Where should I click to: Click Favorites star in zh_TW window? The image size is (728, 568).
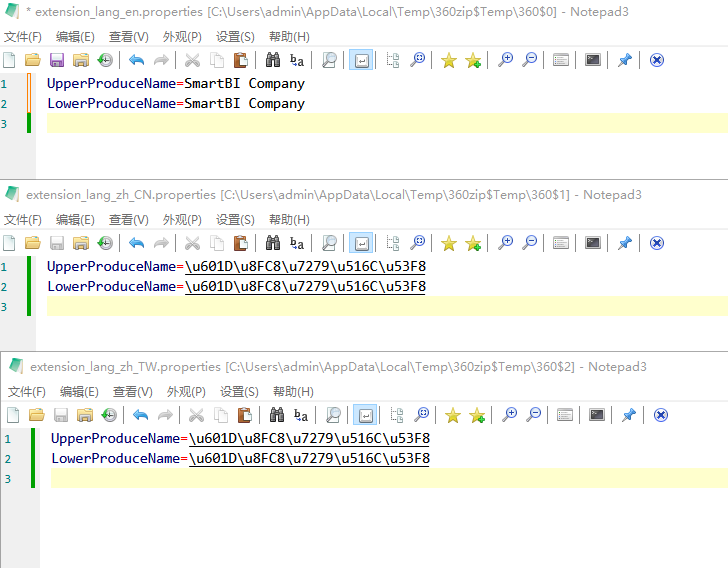click(452, 415)
